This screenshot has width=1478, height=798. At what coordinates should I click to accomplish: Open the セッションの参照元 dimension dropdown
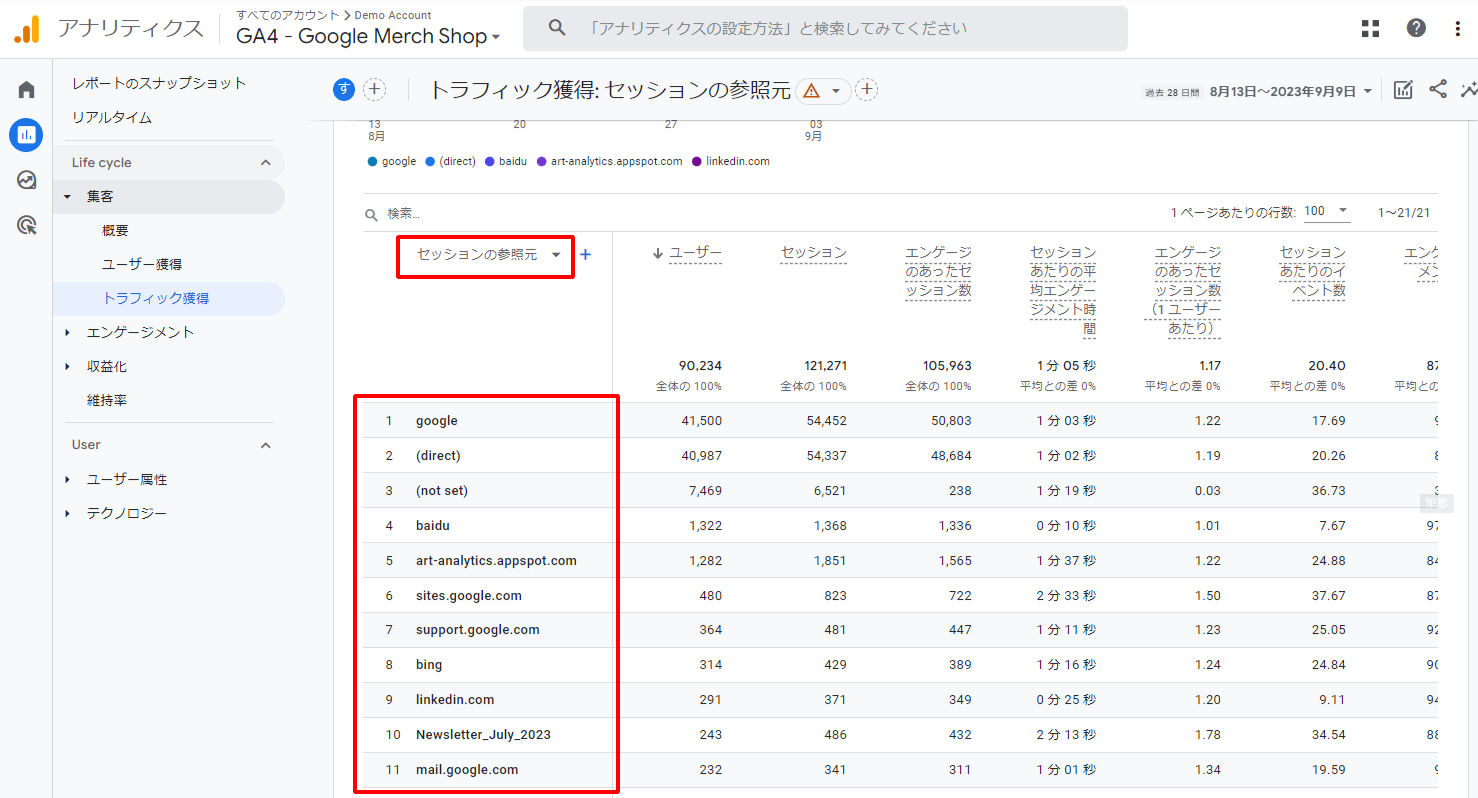coord(489,255)
